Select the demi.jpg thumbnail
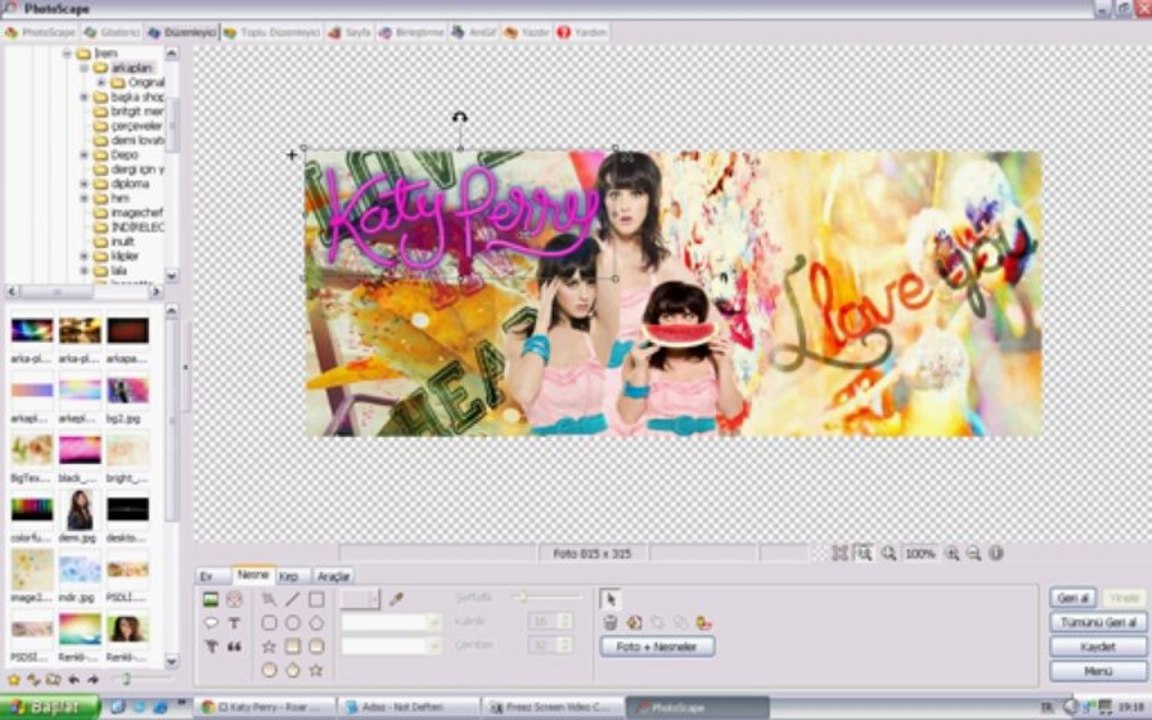This screenshot has height=720, width=1152. tap(80, 510)
